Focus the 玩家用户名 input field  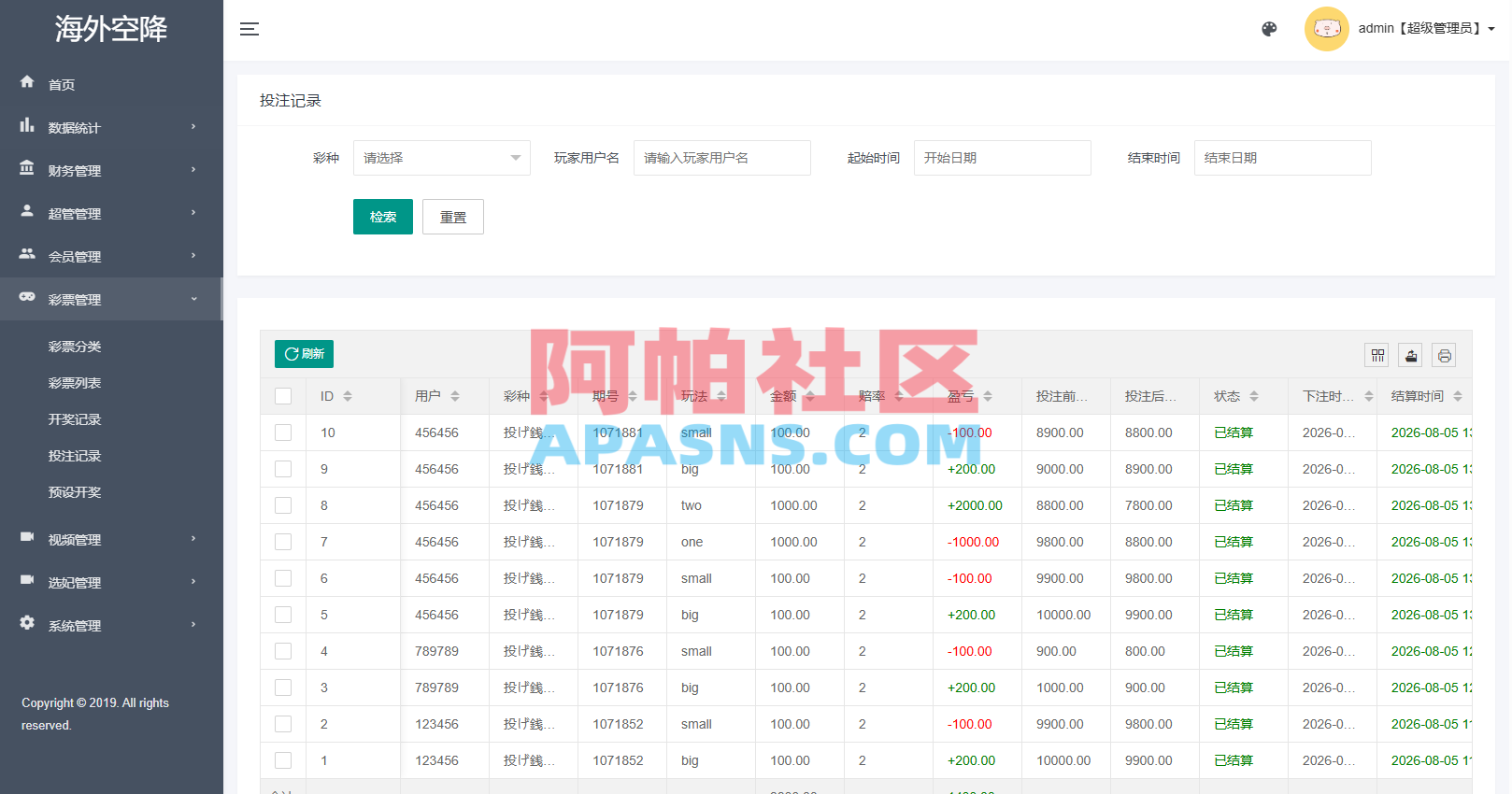click(722, 158)
